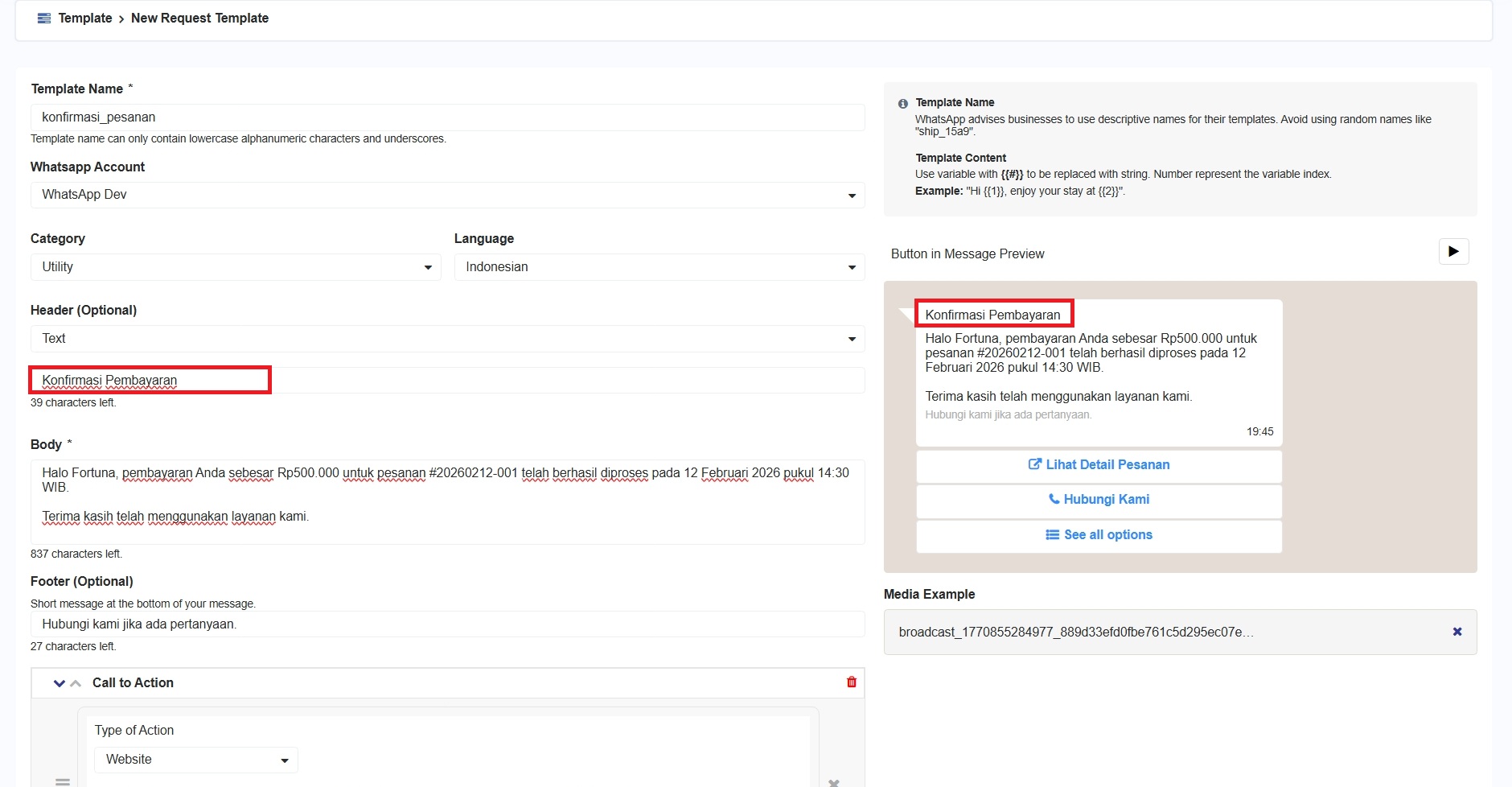Go to Template in the breadcrumb
Viewport: 1512px width, 787px height.
click(x=85, y=19)
